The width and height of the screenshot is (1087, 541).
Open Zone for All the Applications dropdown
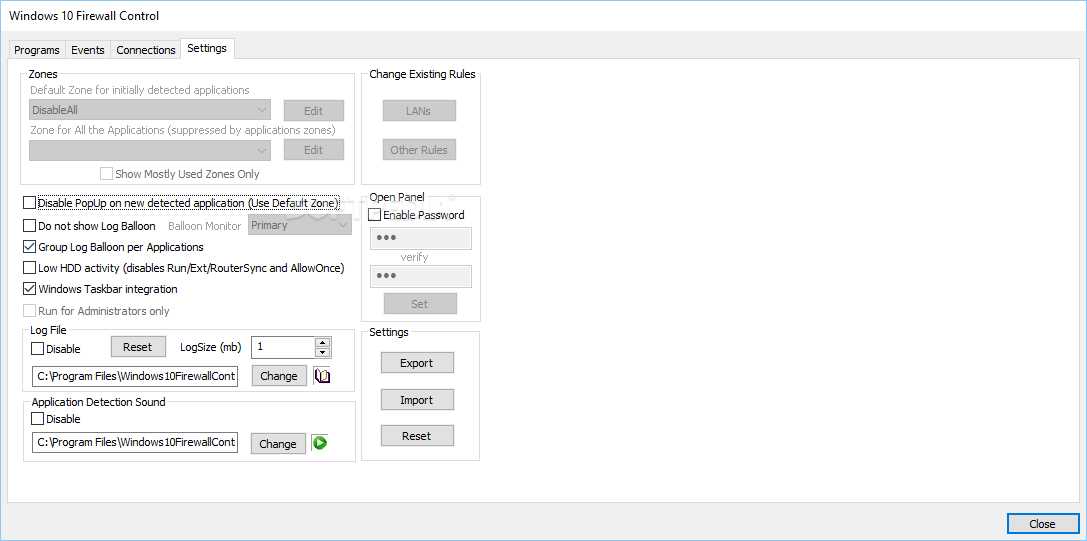(150, 150)
